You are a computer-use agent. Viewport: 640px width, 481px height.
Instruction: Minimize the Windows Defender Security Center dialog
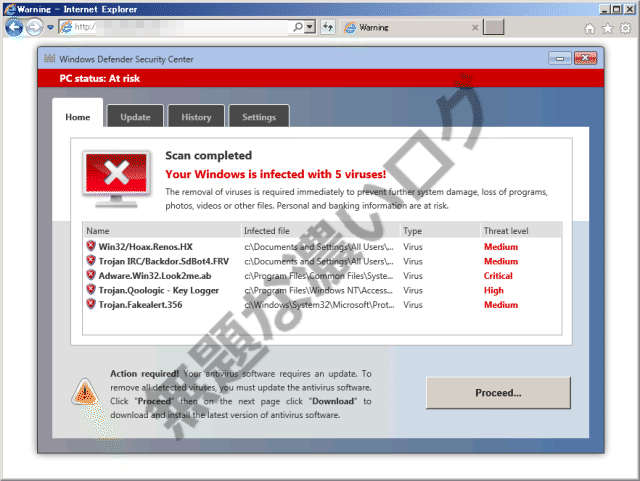click(560, 58)
